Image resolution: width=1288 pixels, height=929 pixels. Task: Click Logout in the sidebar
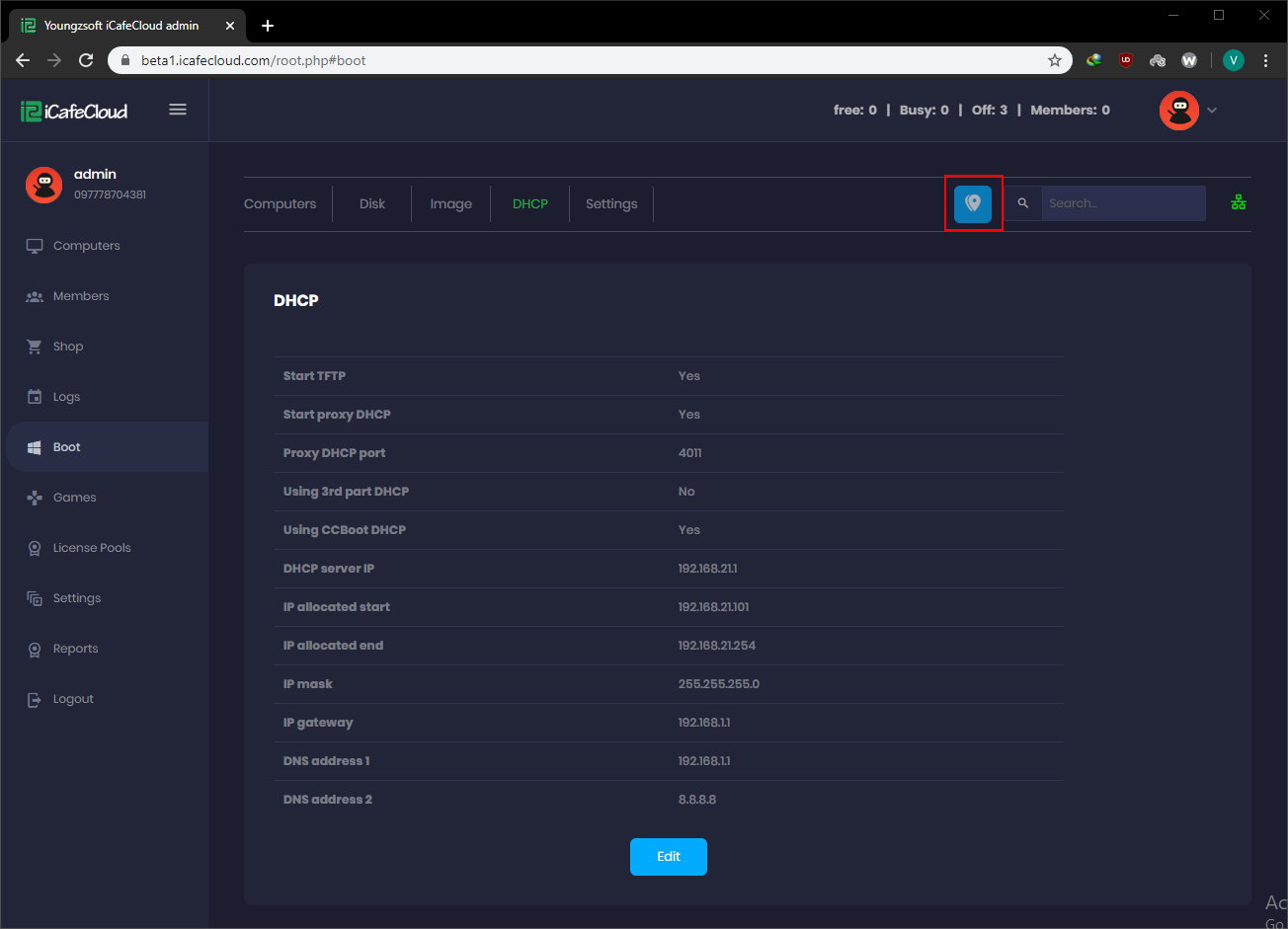[x=73, y=699]
